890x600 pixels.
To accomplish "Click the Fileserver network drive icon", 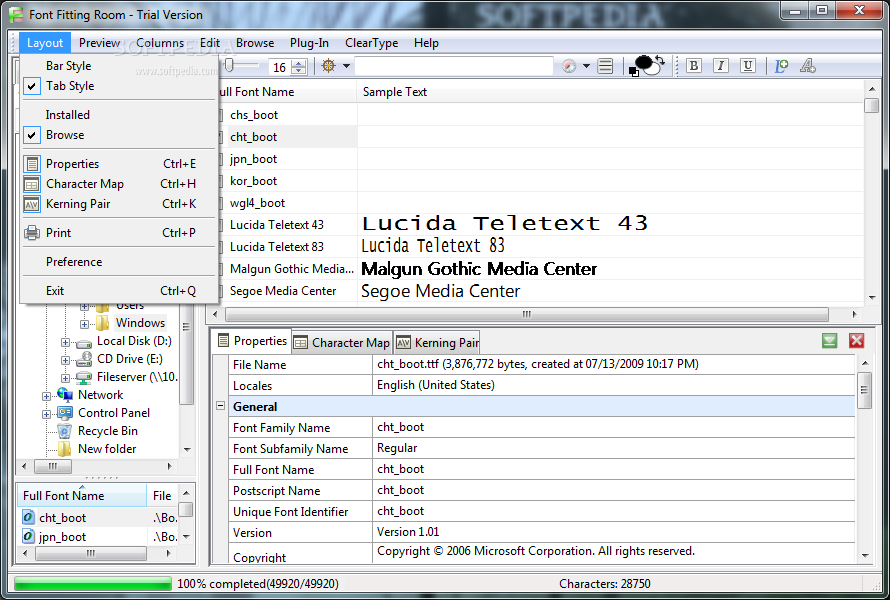I will tap(84, 377).
